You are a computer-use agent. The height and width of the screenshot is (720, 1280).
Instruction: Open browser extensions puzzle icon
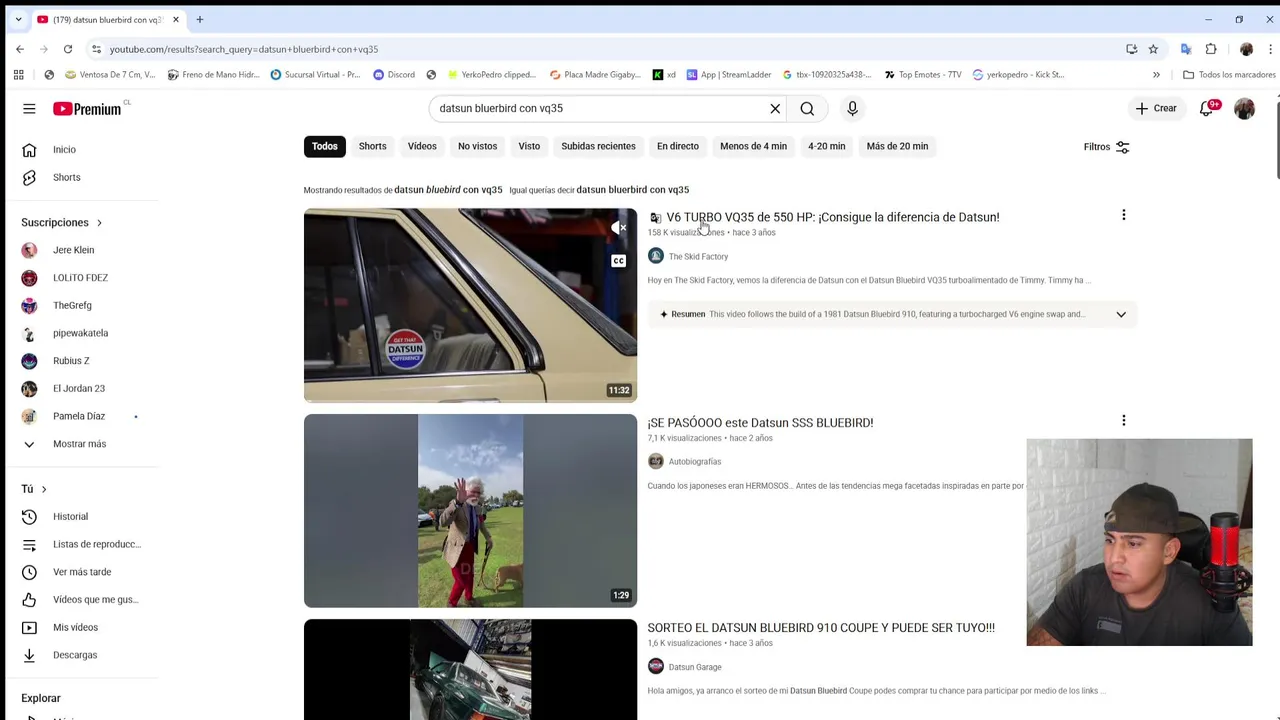click(1211, 49)
